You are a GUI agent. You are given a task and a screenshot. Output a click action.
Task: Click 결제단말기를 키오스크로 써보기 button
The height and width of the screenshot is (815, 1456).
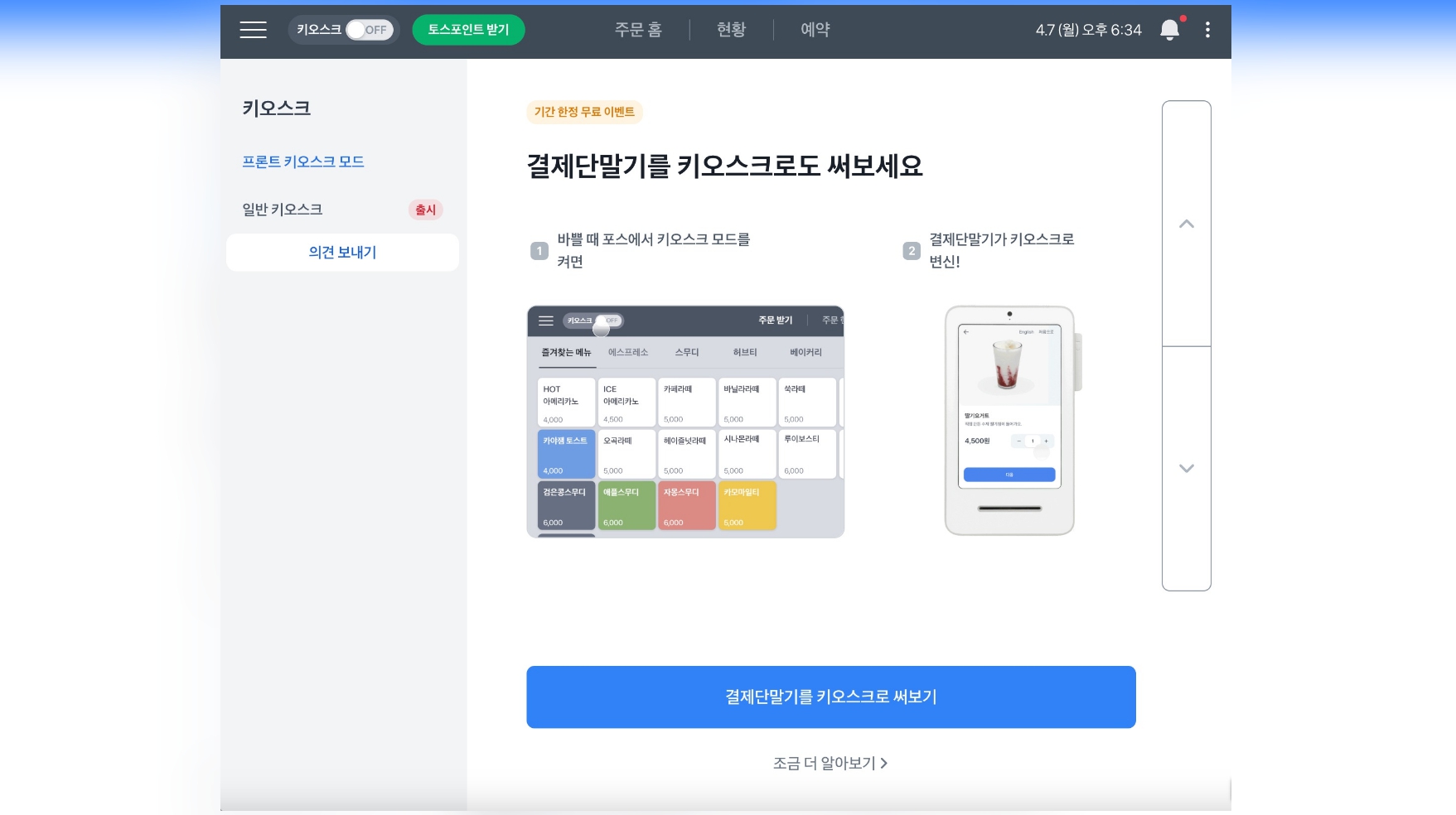point(831,697)
